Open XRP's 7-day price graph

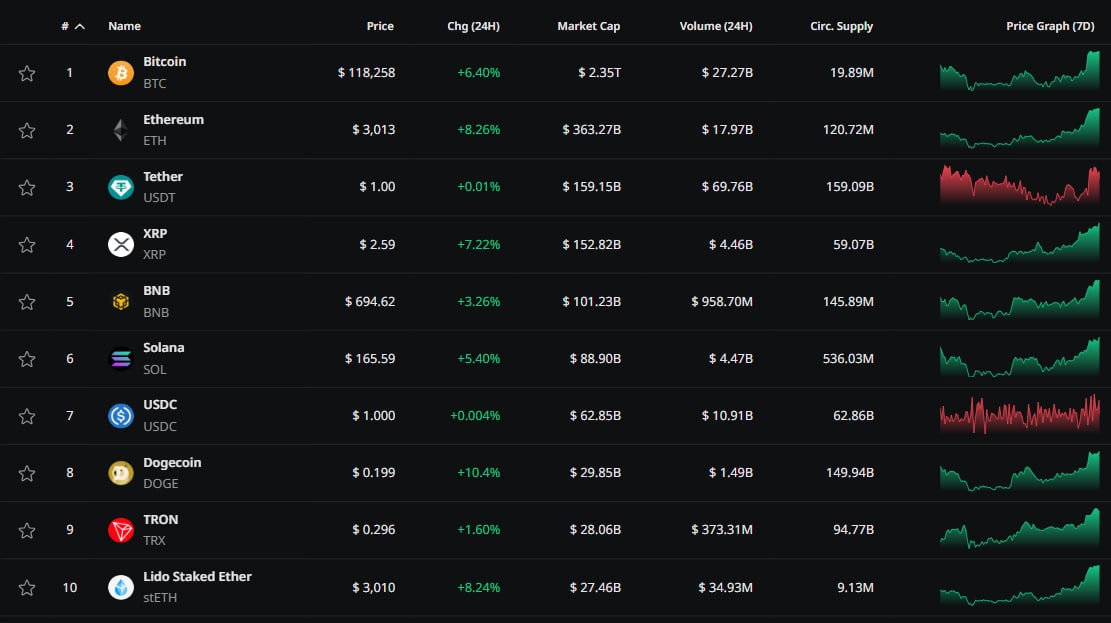1020,243
